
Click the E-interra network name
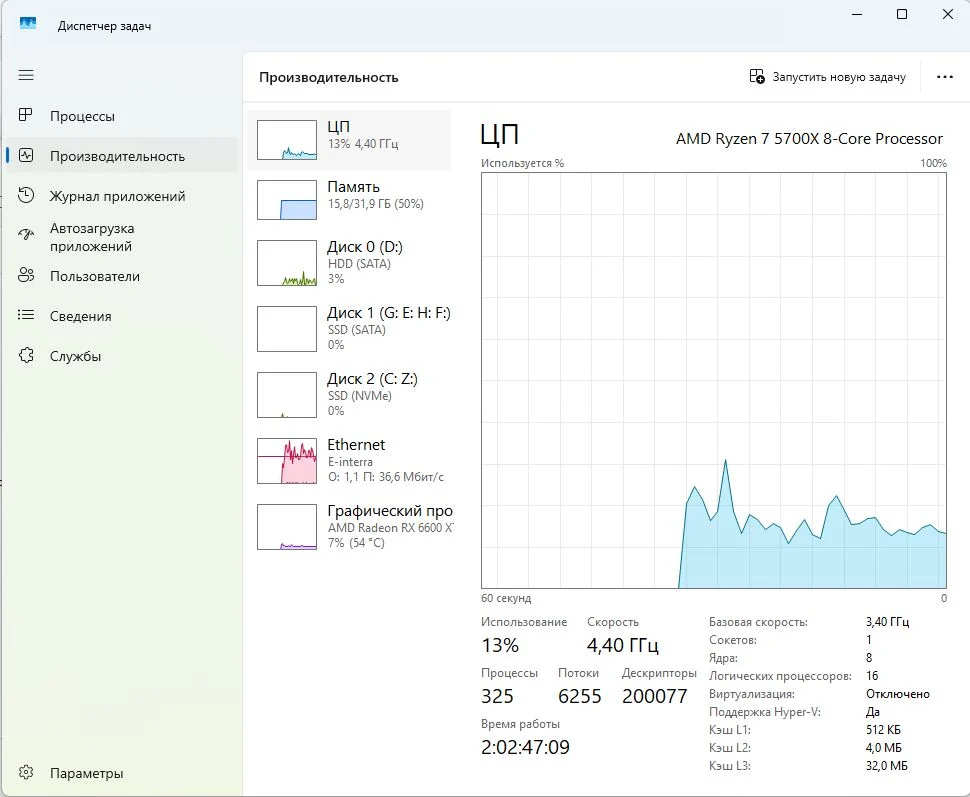coord(350,462)
